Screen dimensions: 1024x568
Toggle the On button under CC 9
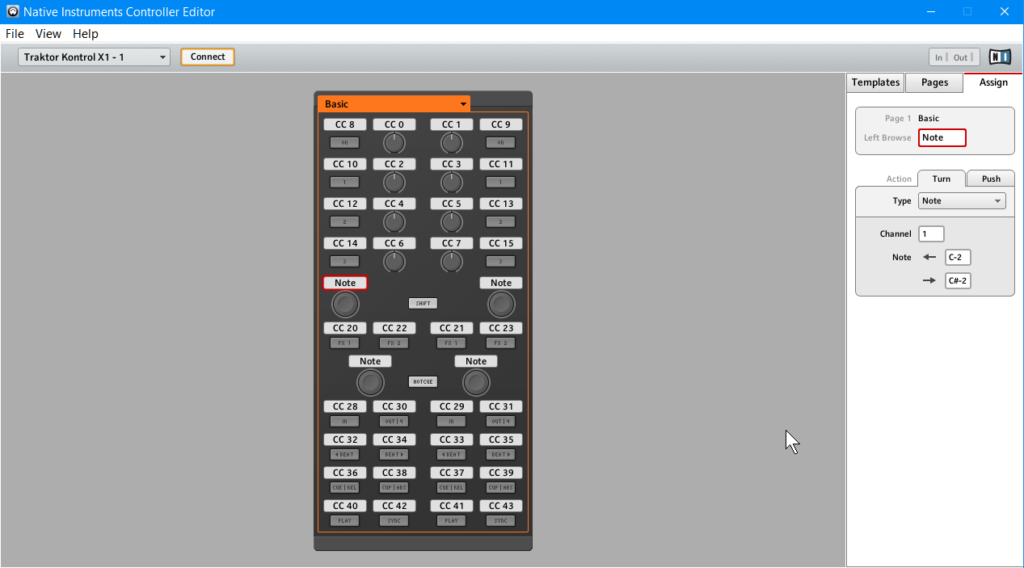pos(501,142)
